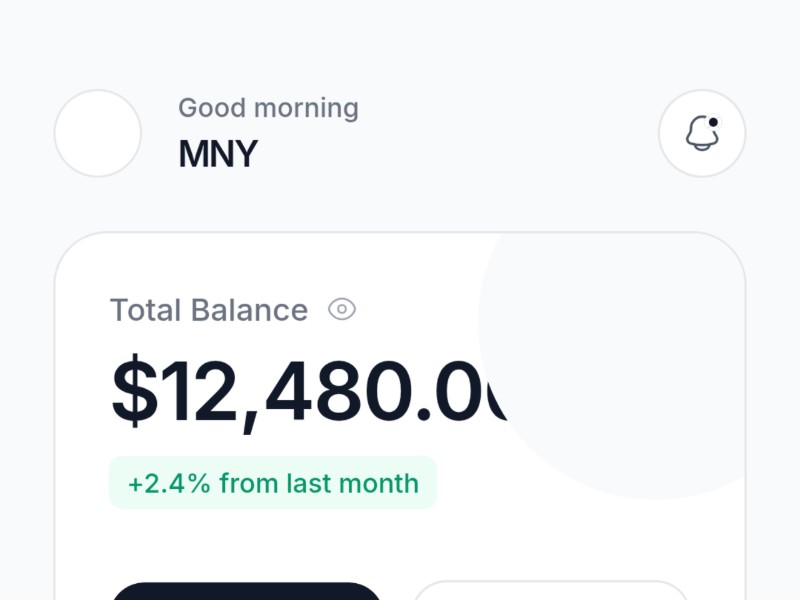Viewport: 800px width, 600px height.
Task: Select the MNY username heading
Action: point(218,154)
